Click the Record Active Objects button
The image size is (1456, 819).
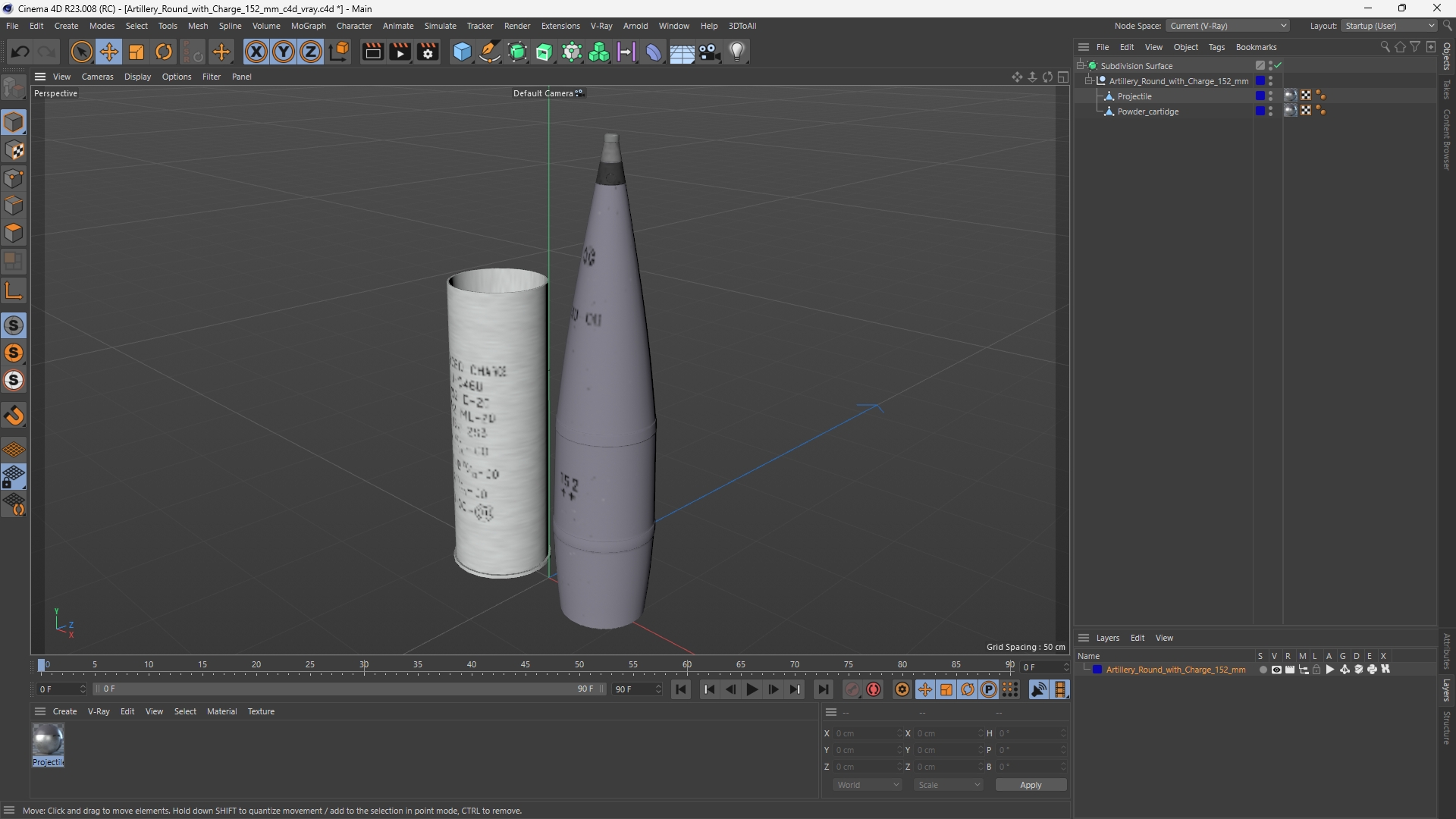pos(852,689)
